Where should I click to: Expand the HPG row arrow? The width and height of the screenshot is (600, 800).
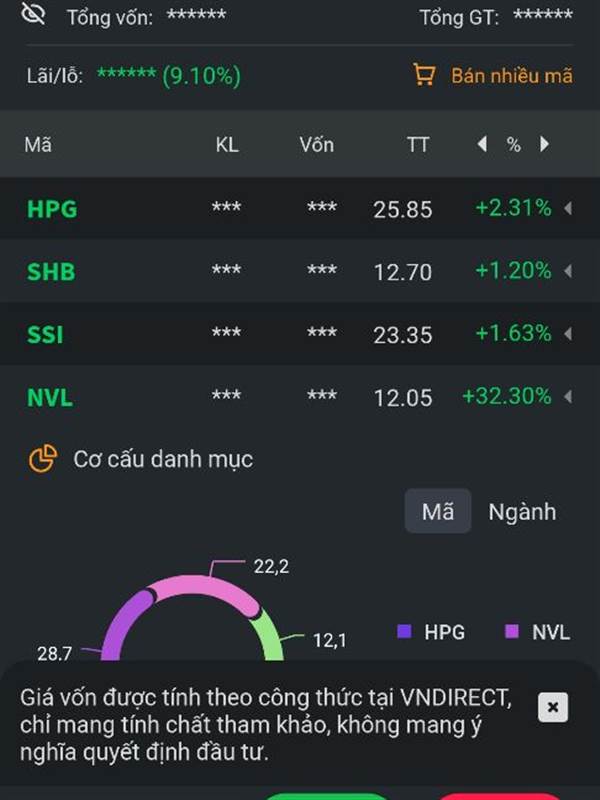pyautogui.click(x=568, y=208)
